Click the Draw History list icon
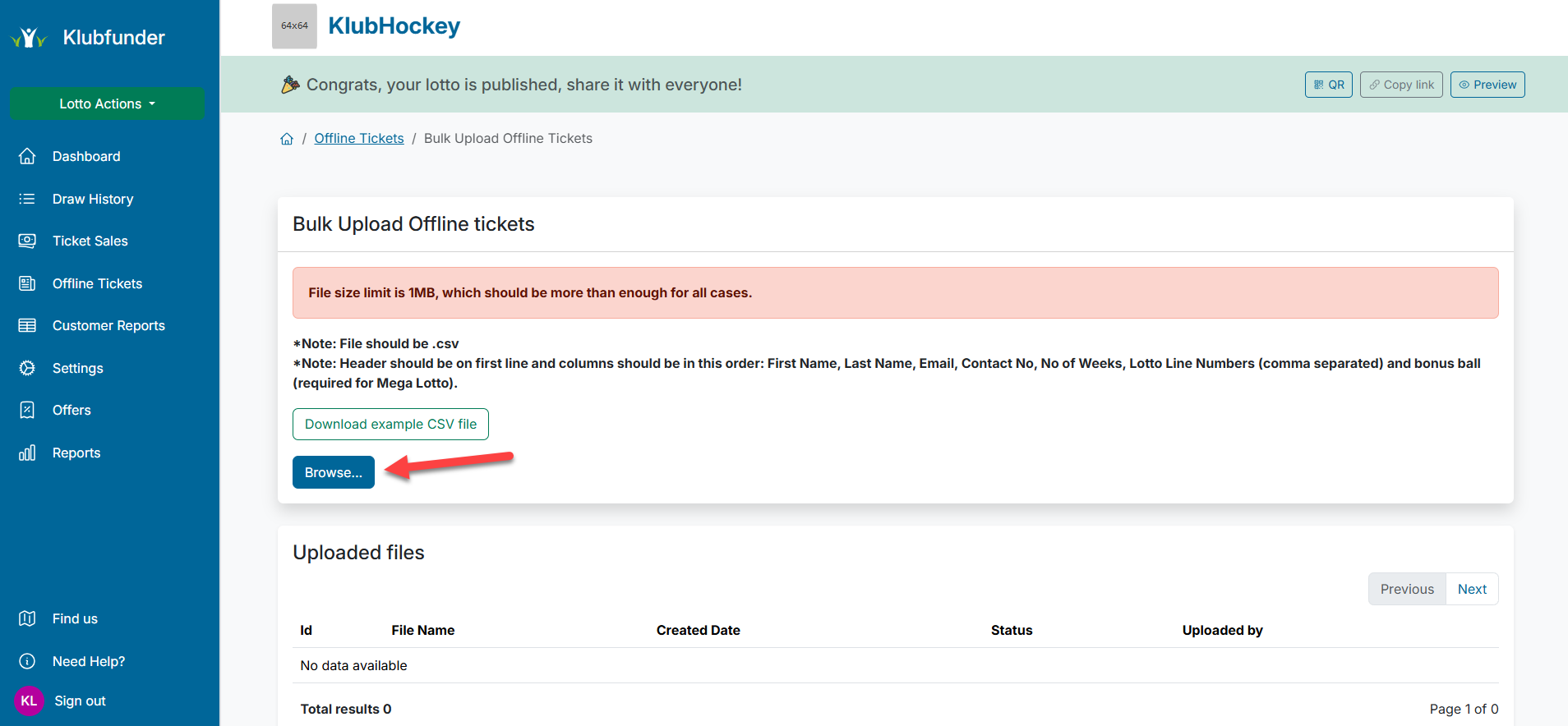The height and width of the screenshot is (726, 1568). (27, 199)
